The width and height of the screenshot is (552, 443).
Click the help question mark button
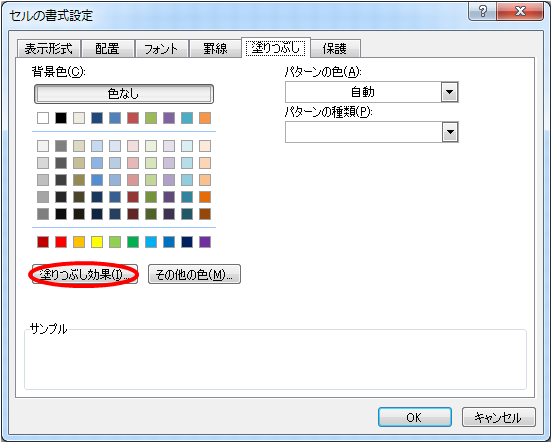tap(482, 11)
